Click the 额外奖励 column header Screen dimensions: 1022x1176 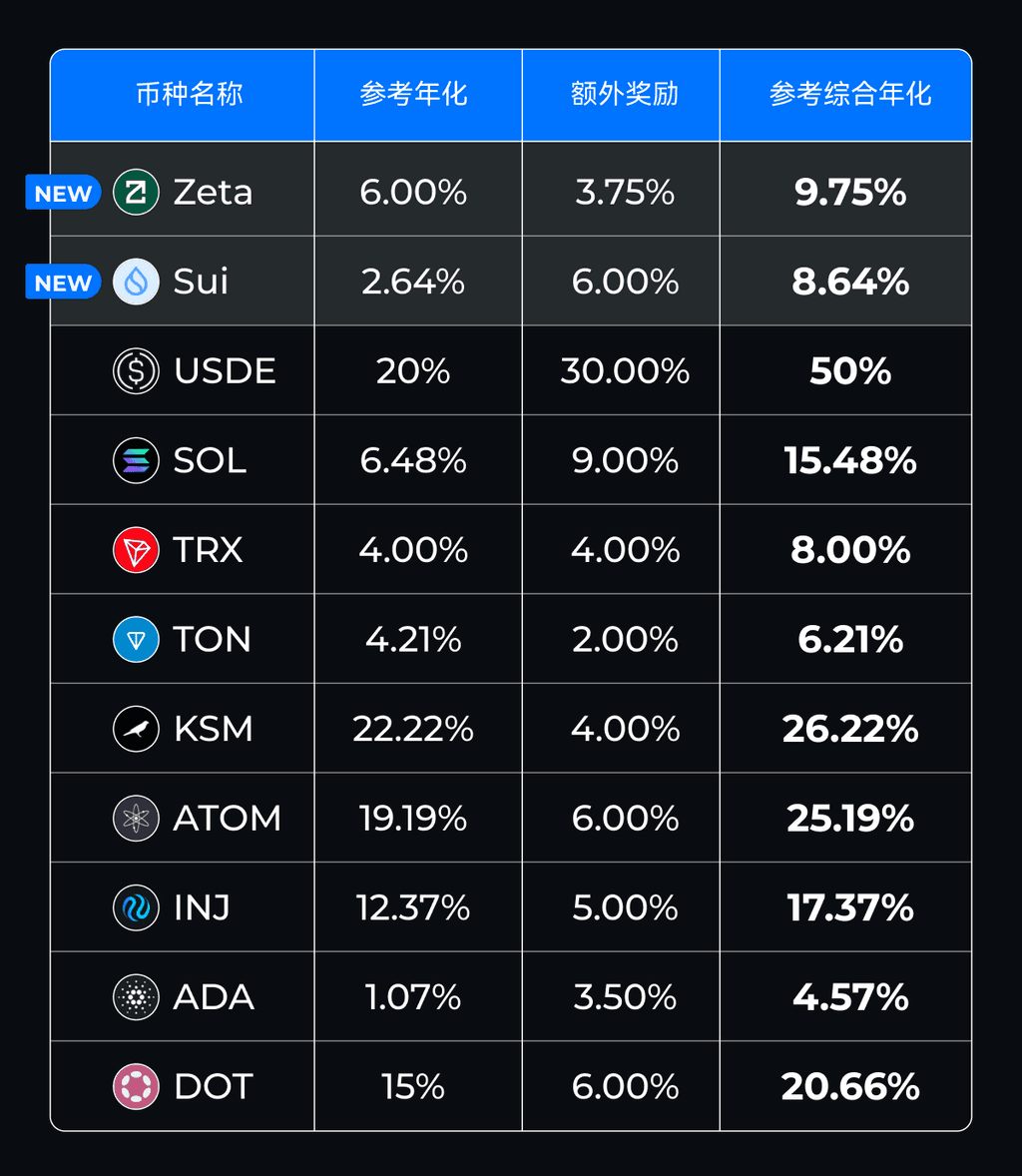click(x=625, y=95)
